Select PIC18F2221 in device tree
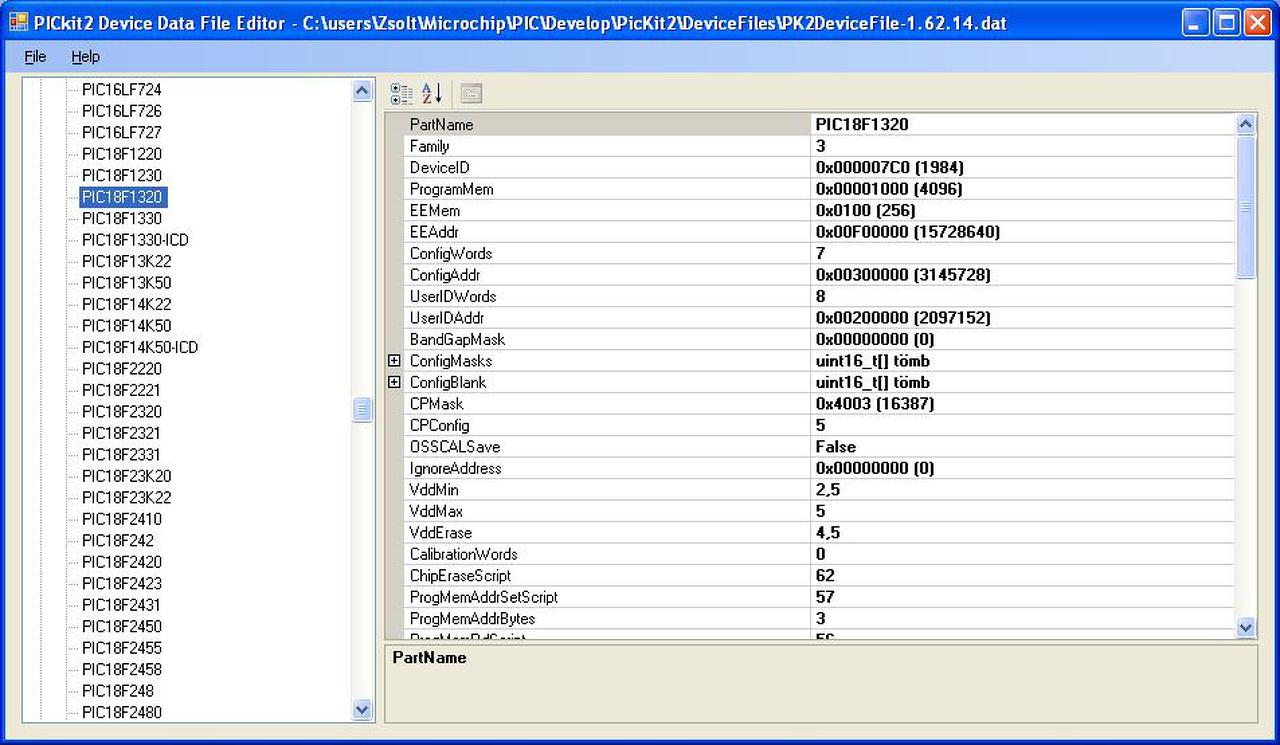This screenshot has height=745, width=1280. click(121, 390)
